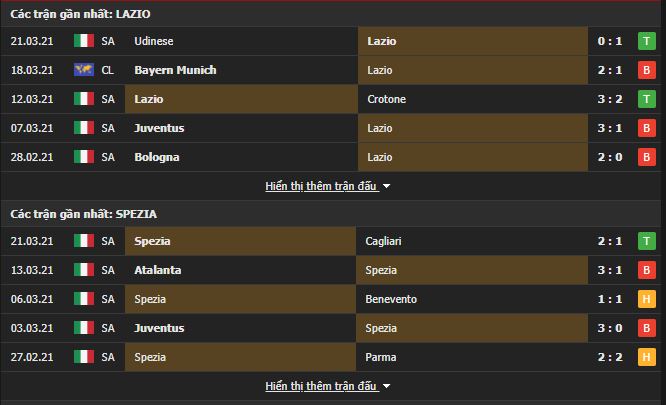Viewport: 666px width, 405px height.
Task: Click the yellow H badge for Spezia vs Benevento
Action: (x=646, y=299)
